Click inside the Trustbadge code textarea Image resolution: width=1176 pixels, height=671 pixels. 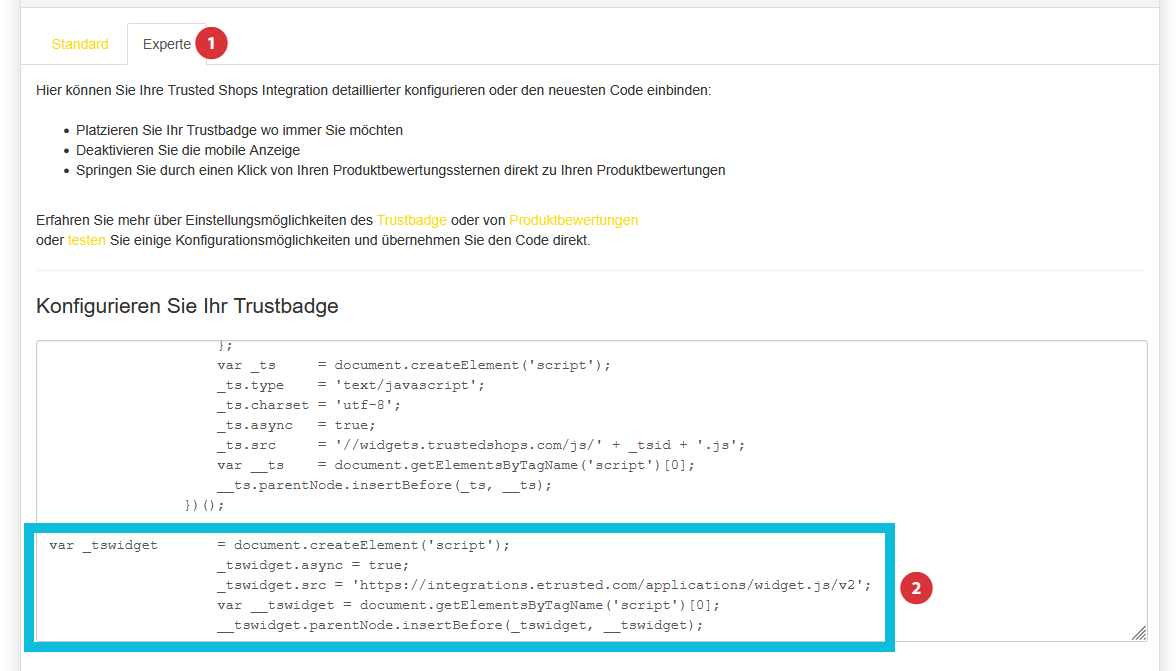[592, 491]
